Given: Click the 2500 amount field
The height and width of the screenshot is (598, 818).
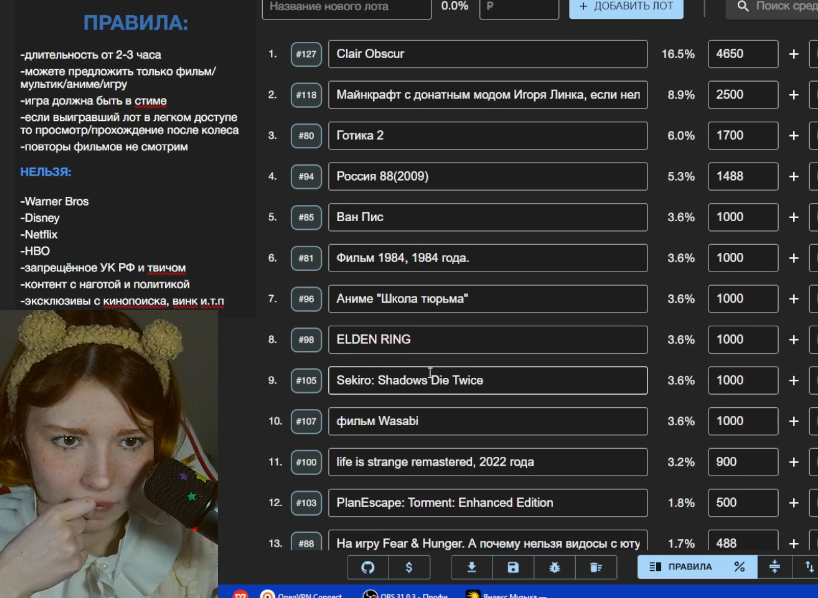Looking at the screenshot, I should coord(743,95).
